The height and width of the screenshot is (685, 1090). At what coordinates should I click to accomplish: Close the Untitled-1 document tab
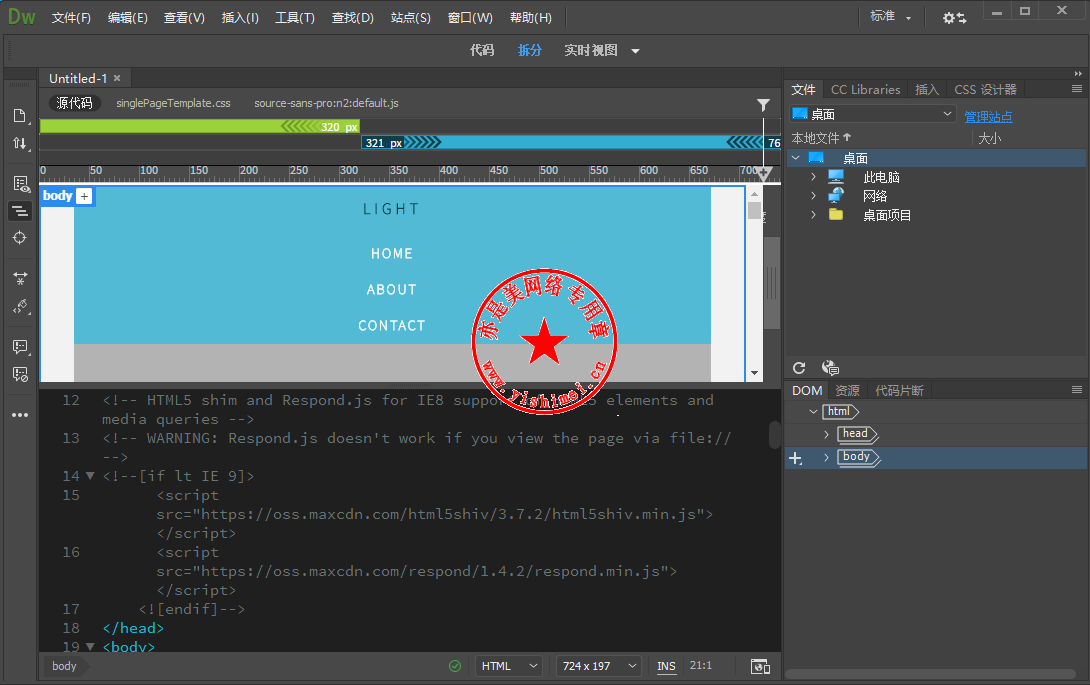coord(117,79)
